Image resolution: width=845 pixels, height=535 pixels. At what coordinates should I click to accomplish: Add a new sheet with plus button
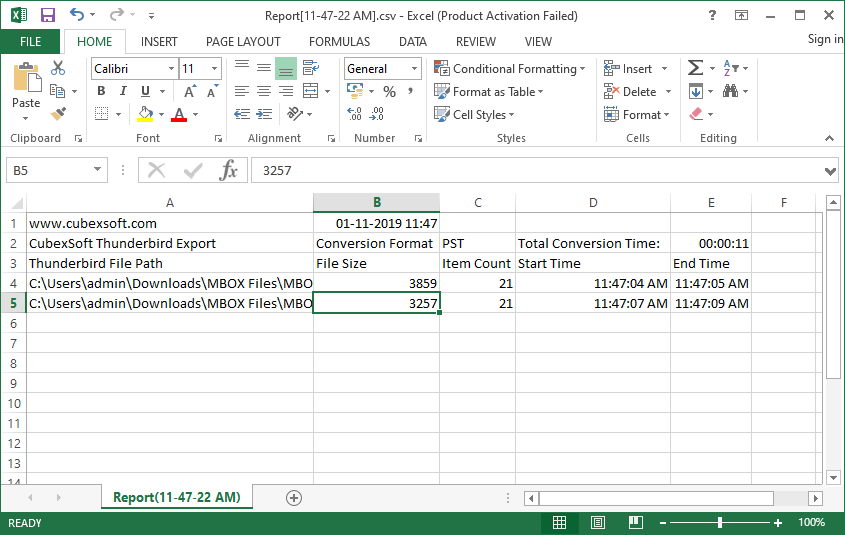coord(294,497)
